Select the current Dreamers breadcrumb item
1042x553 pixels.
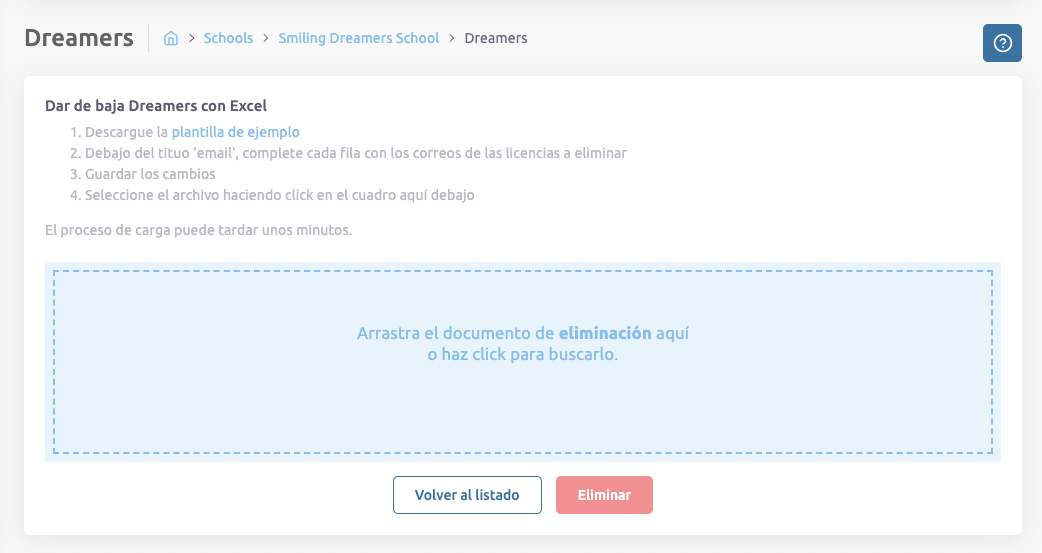point(496,39)
